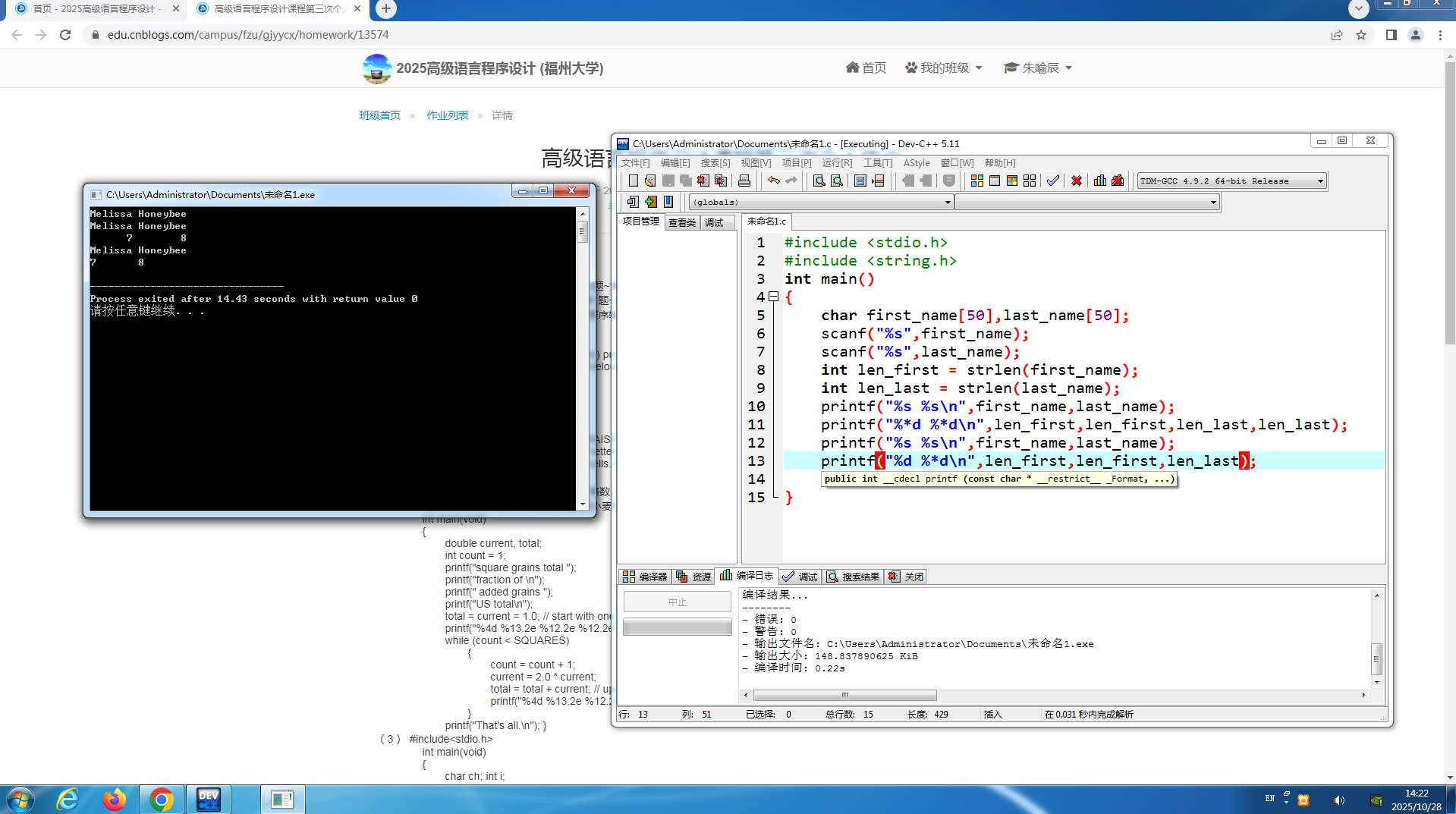Open the 文件[F] menu in Dev-C++

click(x=636, y=162)
